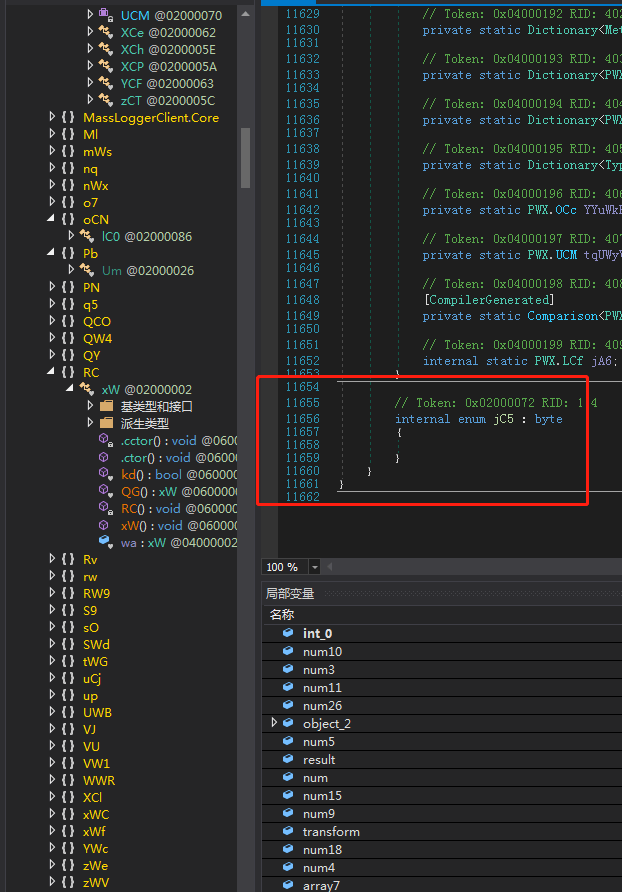The image size is (622, 892).
Task: Click the transform variable icon
Action: [x=288, y=831]
